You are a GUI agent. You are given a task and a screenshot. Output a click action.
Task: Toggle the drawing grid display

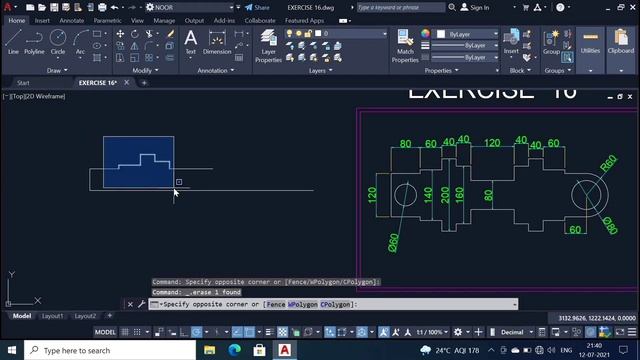(125, 332)
